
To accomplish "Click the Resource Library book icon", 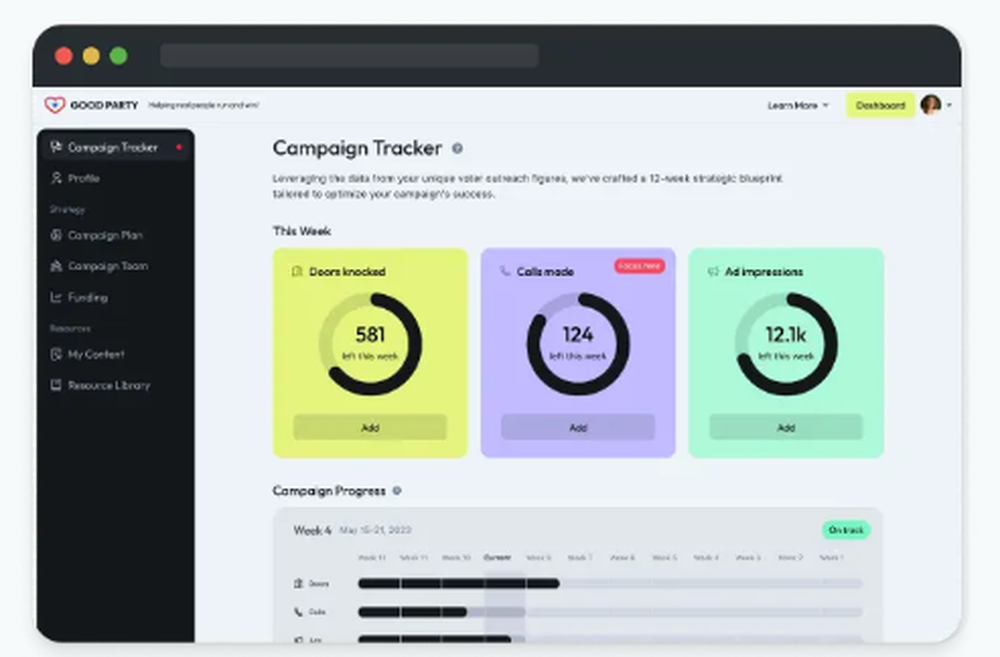I will click(56, 385).
